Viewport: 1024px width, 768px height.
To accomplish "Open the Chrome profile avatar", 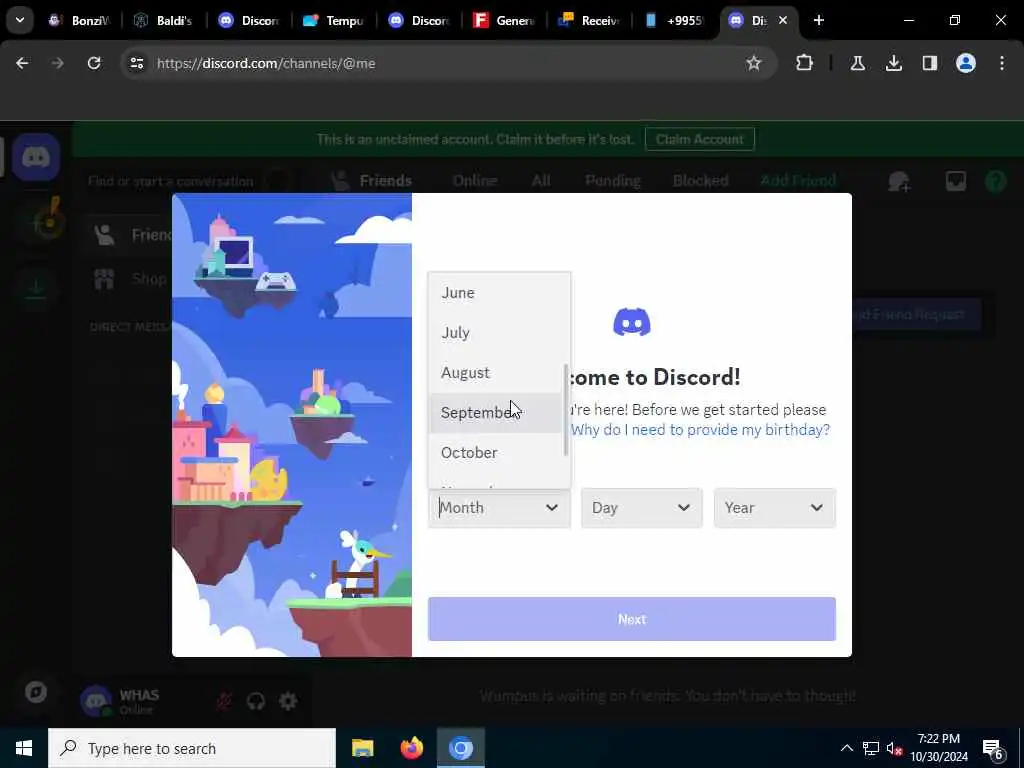I will pos(965,63).
